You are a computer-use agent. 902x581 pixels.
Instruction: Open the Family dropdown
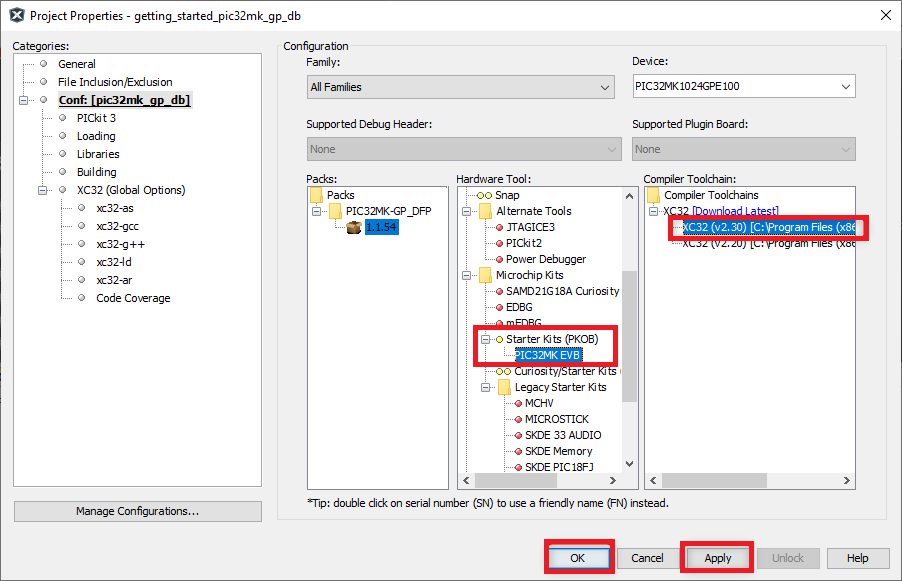click(x=460, y=87)
